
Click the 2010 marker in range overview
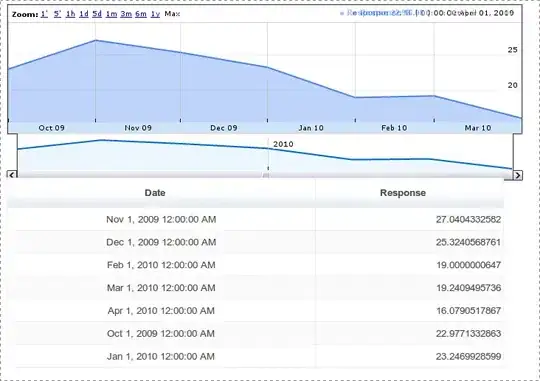(x=283, y=144)
